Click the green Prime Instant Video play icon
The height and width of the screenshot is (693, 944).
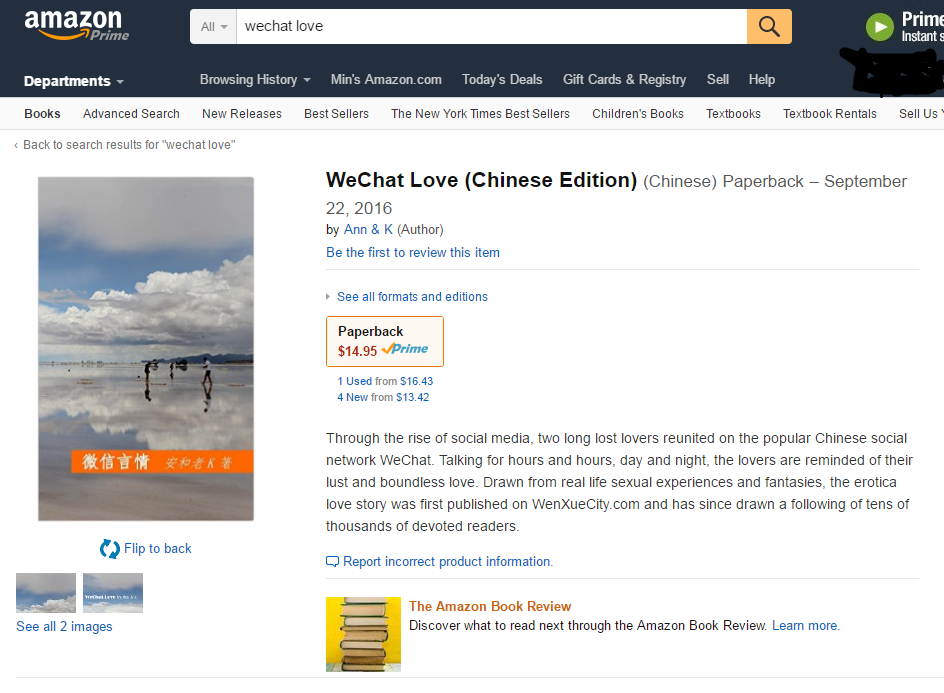pos(880,27)
